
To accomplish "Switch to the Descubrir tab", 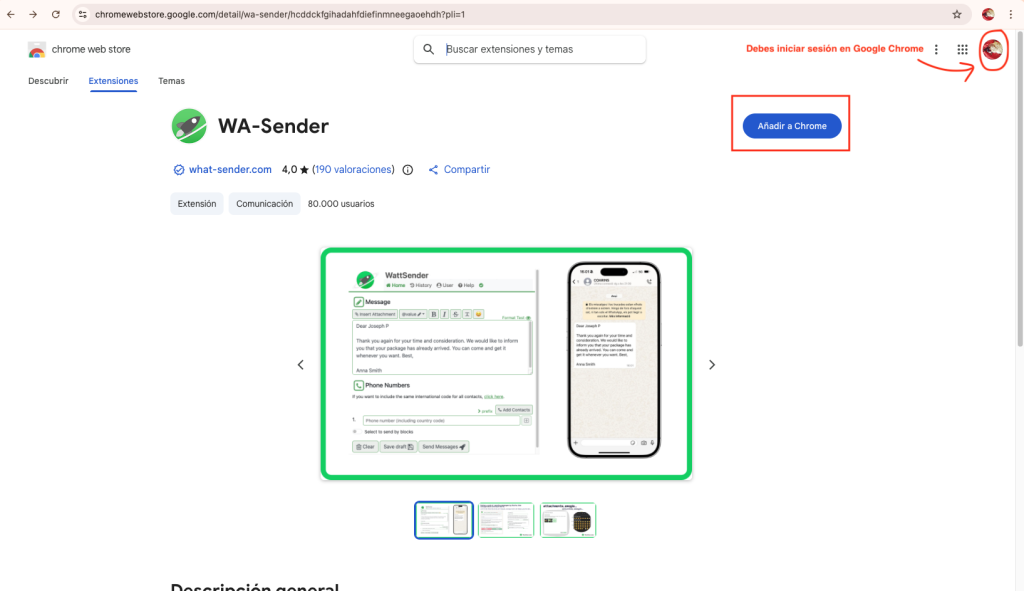I will (x=48, y=81).
